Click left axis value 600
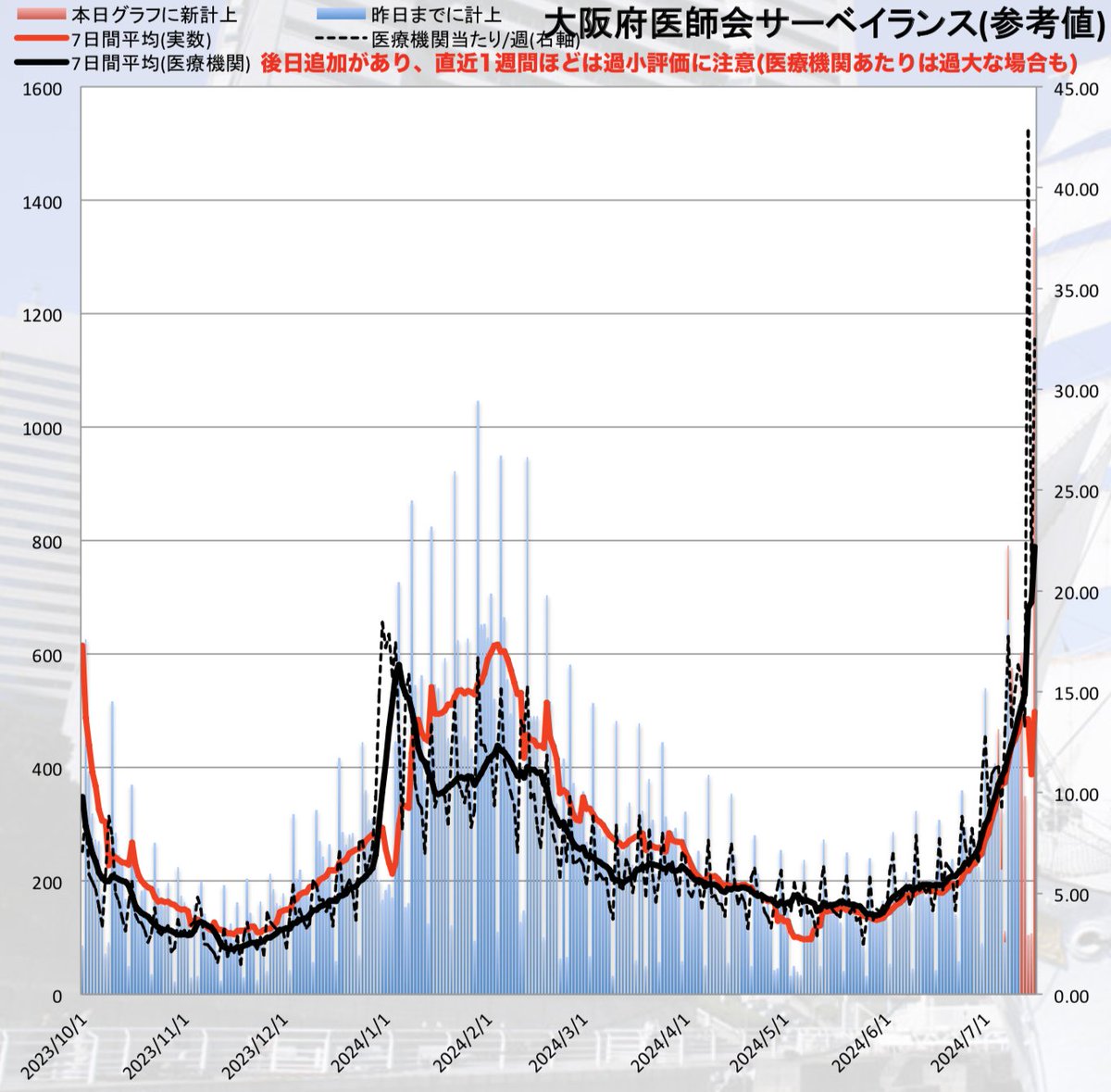 pos(47,657)
